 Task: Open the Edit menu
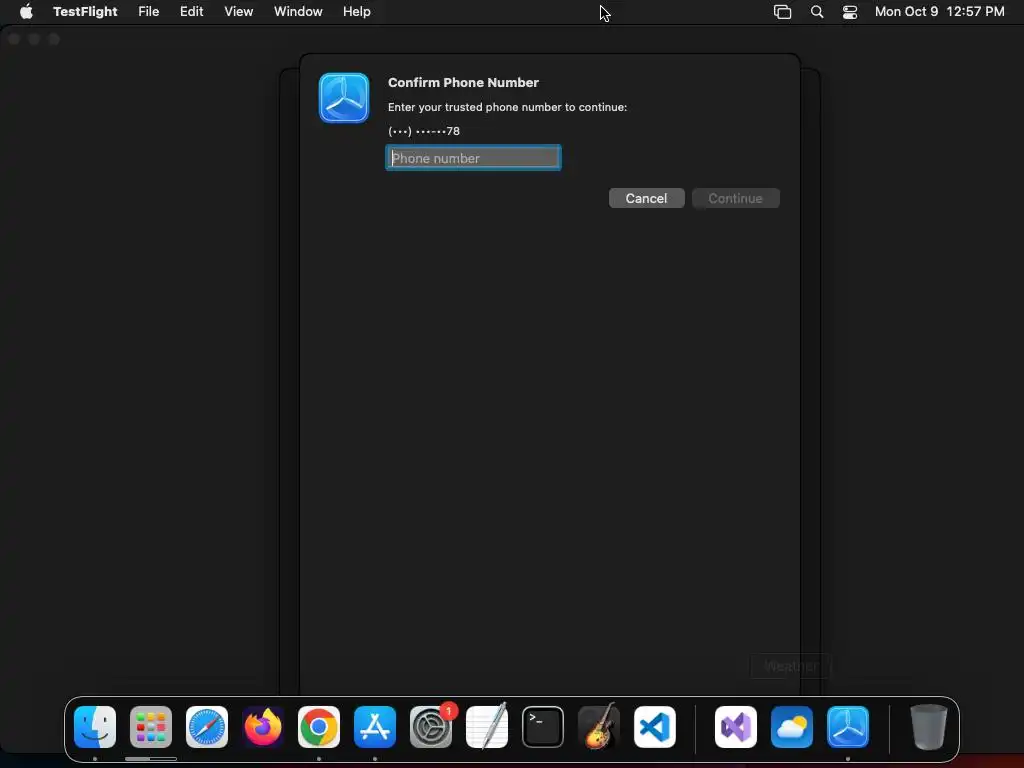(x=191, y=12)
